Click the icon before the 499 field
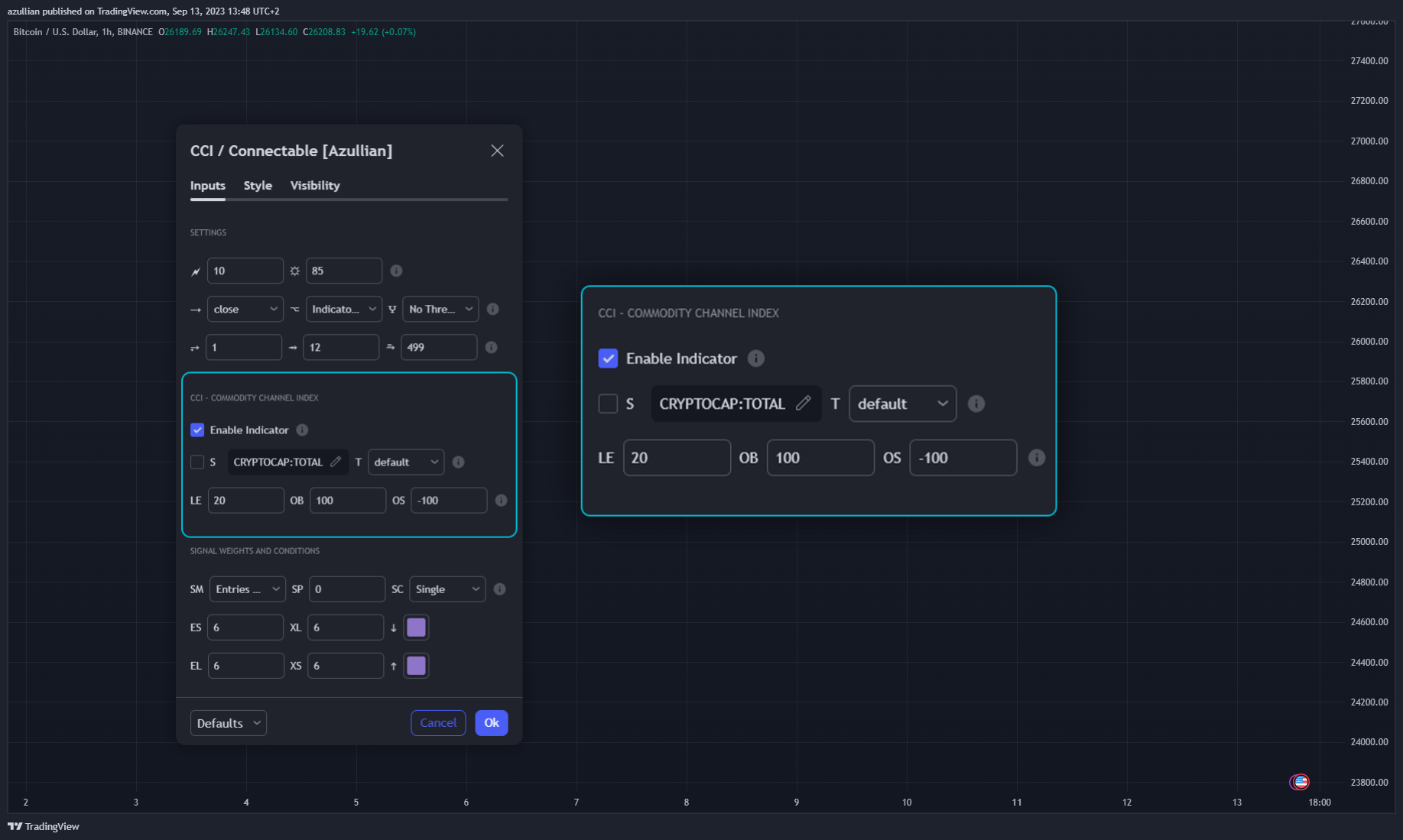Image resolution: width=1403 pixels, height=840 pixels. (391, 347)
